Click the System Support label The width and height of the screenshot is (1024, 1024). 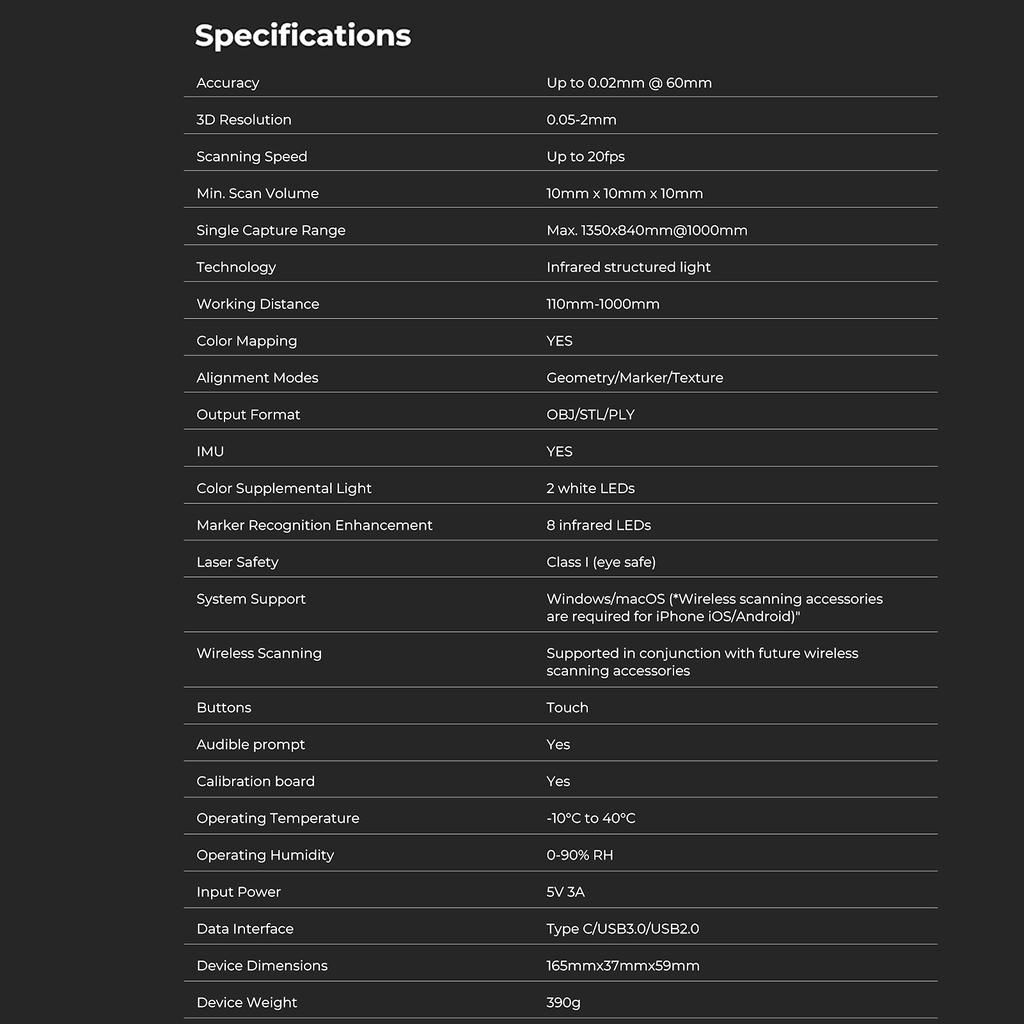tap(251, 599)
